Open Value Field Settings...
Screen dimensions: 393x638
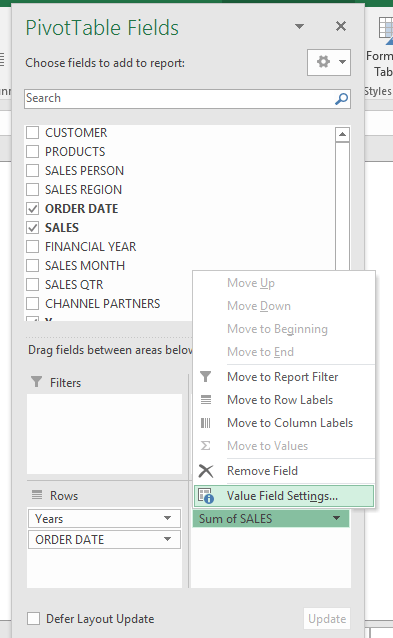284,496
